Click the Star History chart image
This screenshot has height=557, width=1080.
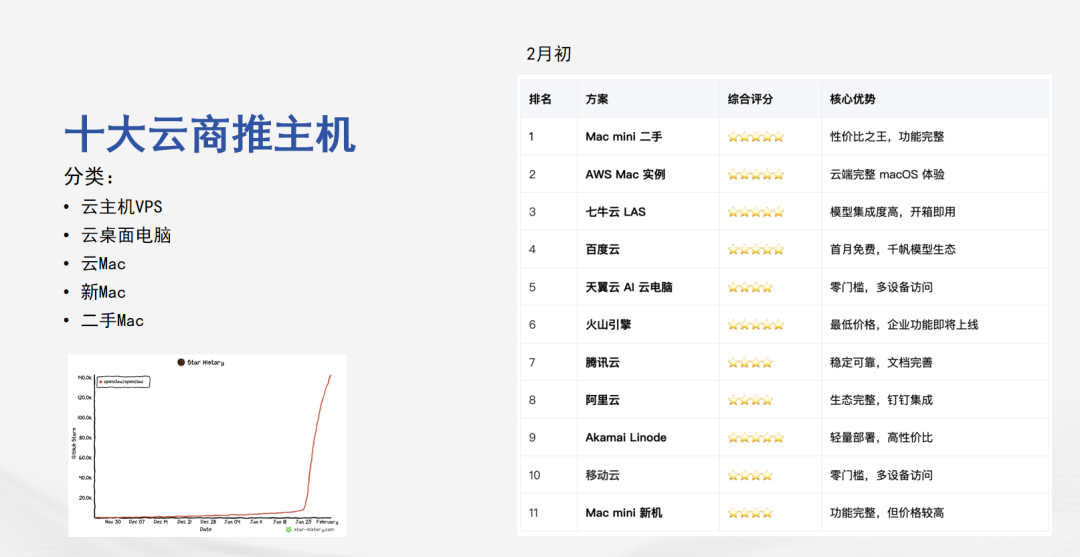coord(207,445)
